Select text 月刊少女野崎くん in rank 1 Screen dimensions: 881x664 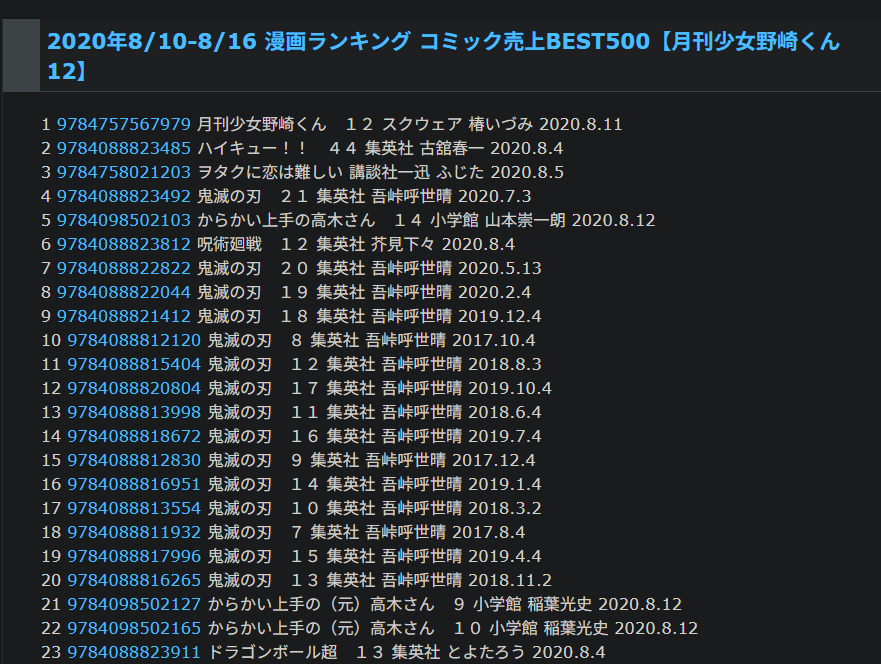[x=262, y=124]
